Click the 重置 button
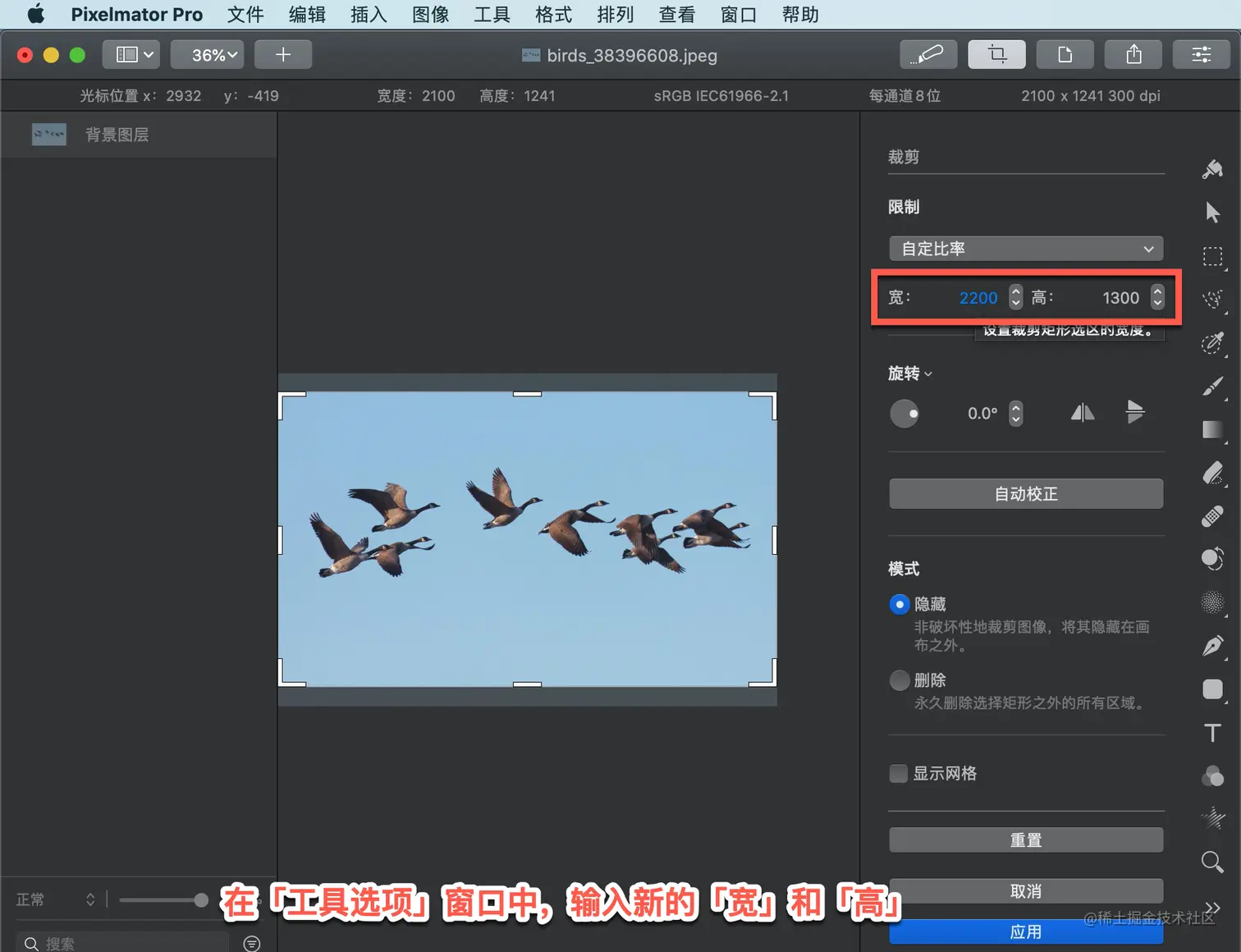 point(1026,840)
